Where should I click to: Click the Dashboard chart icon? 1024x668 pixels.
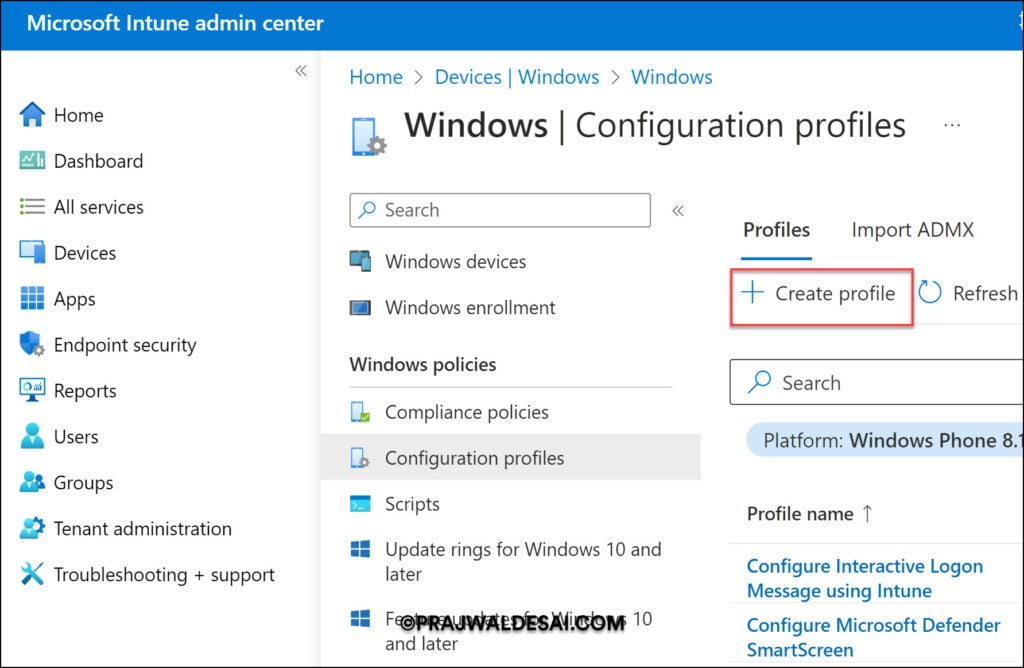point(32,160)
